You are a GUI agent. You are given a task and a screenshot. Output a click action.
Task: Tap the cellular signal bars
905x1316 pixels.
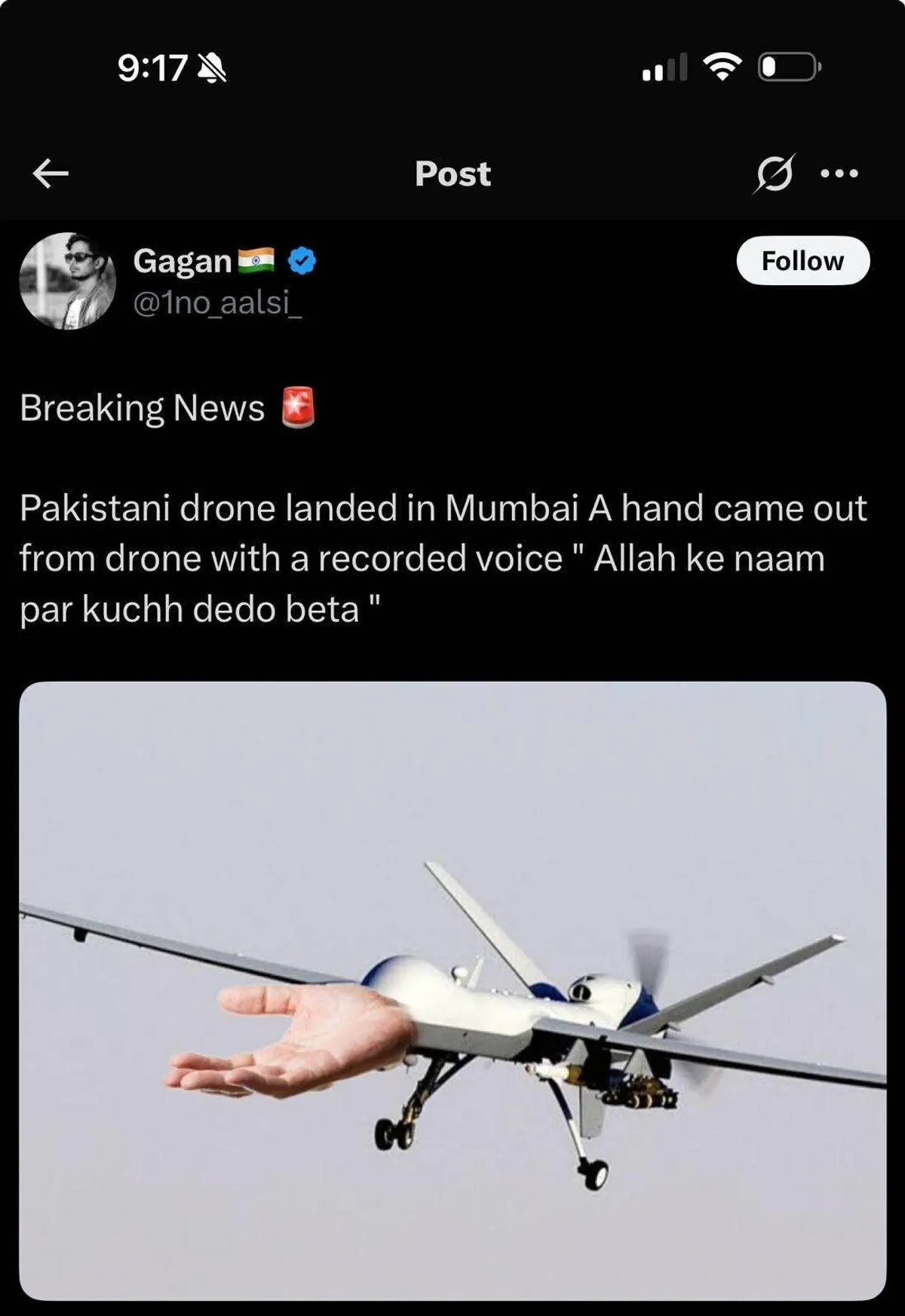coord(664,67)
